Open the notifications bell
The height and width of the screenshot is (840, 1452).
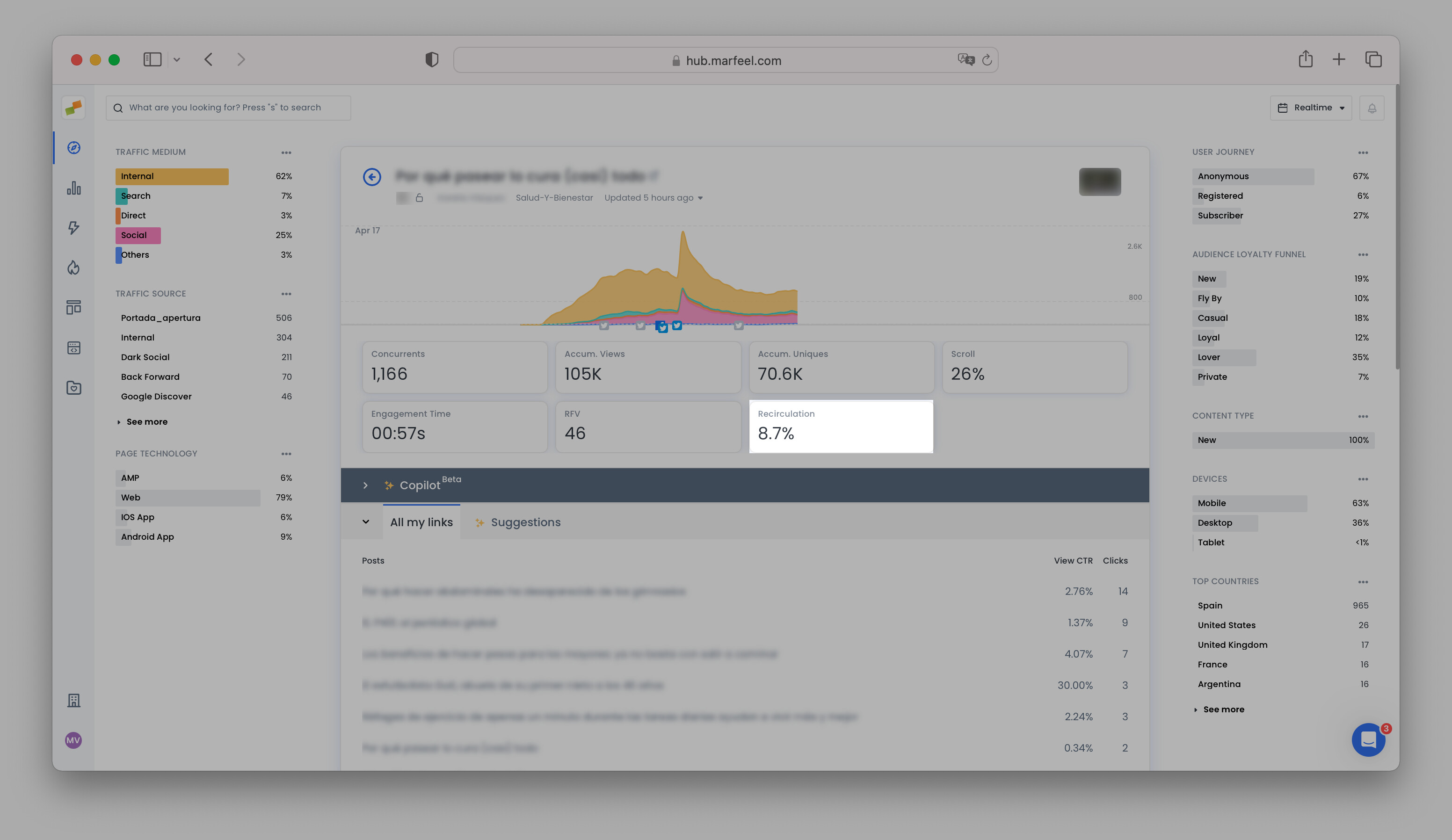coord(1372,108)
